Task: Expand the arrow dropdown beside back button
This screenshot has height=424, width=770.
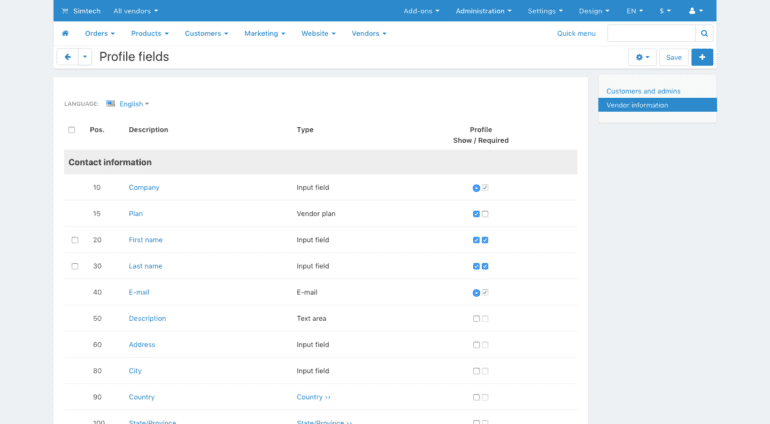Action: point(85,57)
